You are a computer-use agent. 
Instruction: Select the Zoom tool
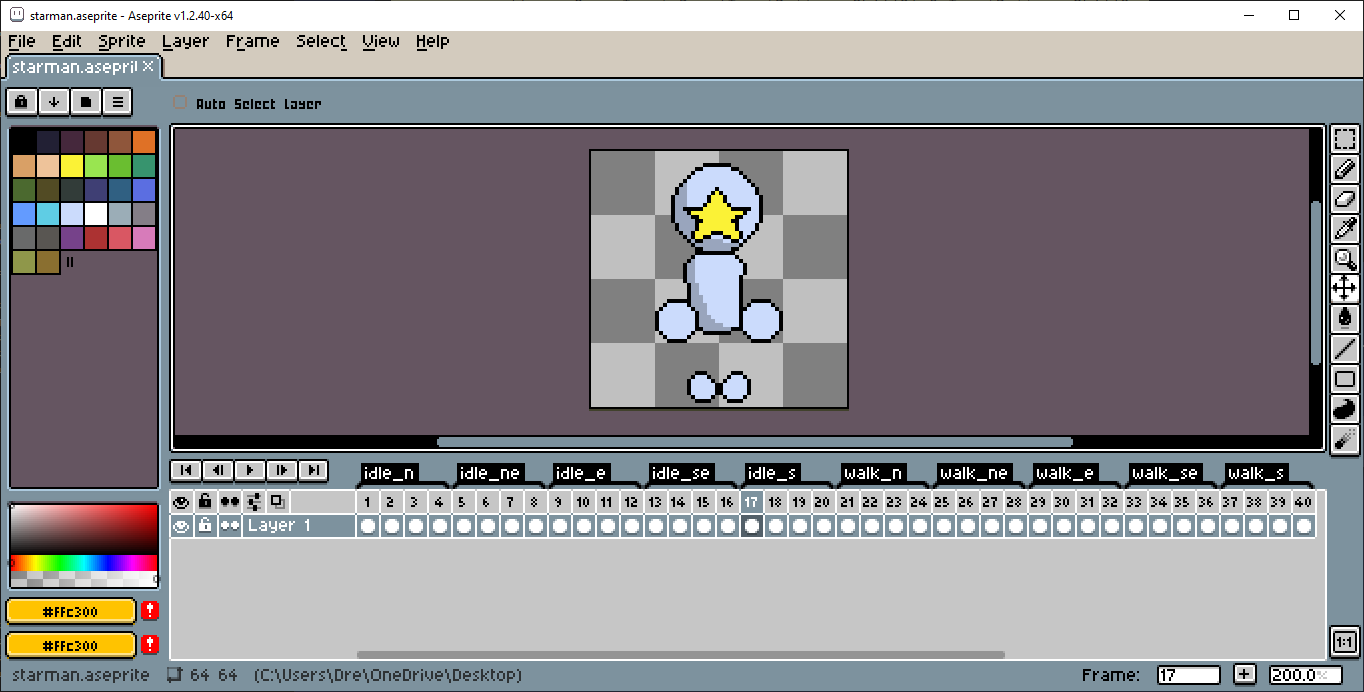1345,259
